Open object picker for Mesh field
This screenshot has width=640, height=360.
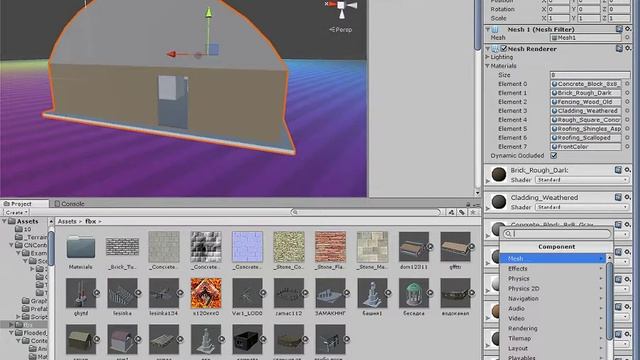click(x=627, y=38)
